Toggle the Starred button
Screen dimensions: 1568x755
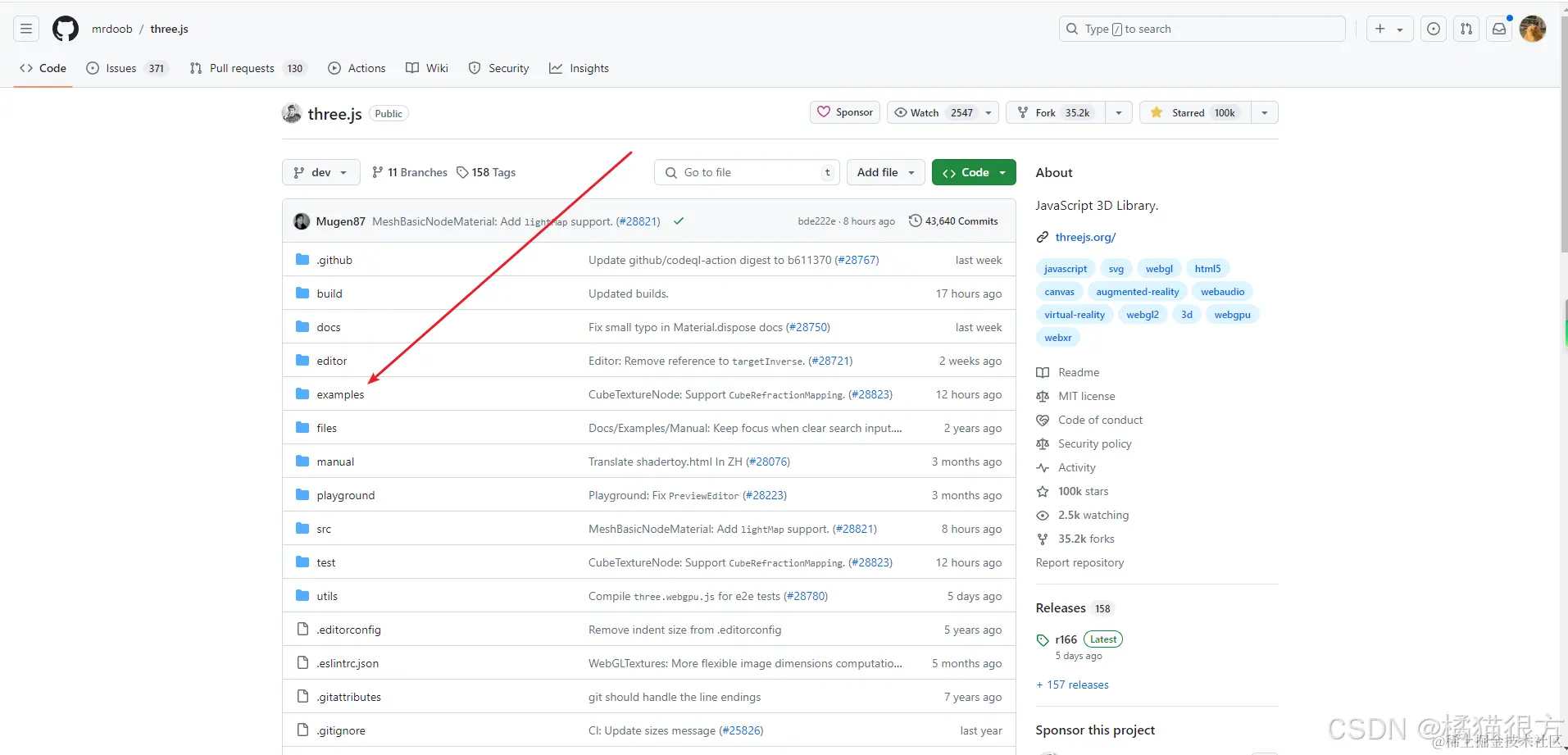click(1196, 112)
